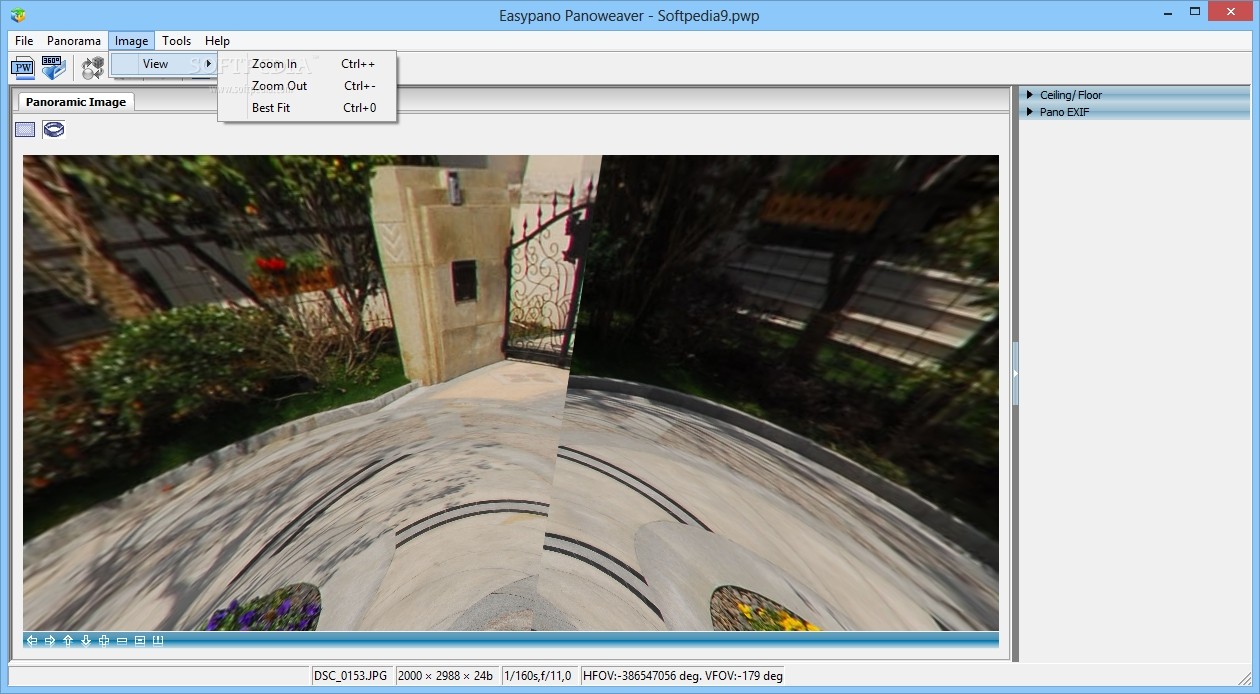Tilt down with the down arrow viewer icon
The width and height of the screenshot is (1260, 694).
pos(86,641)
